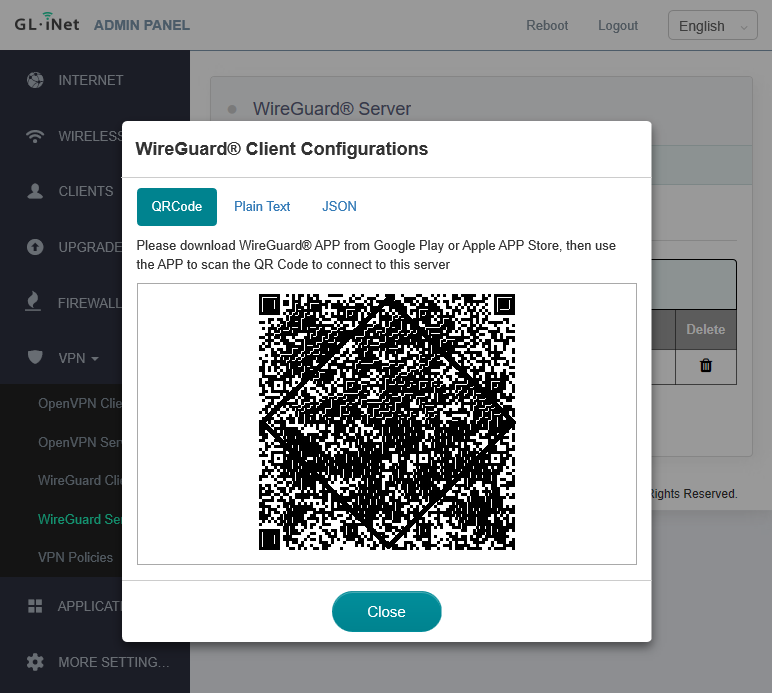
Task: Click the Applications grid icon
Action: (35, 606)
